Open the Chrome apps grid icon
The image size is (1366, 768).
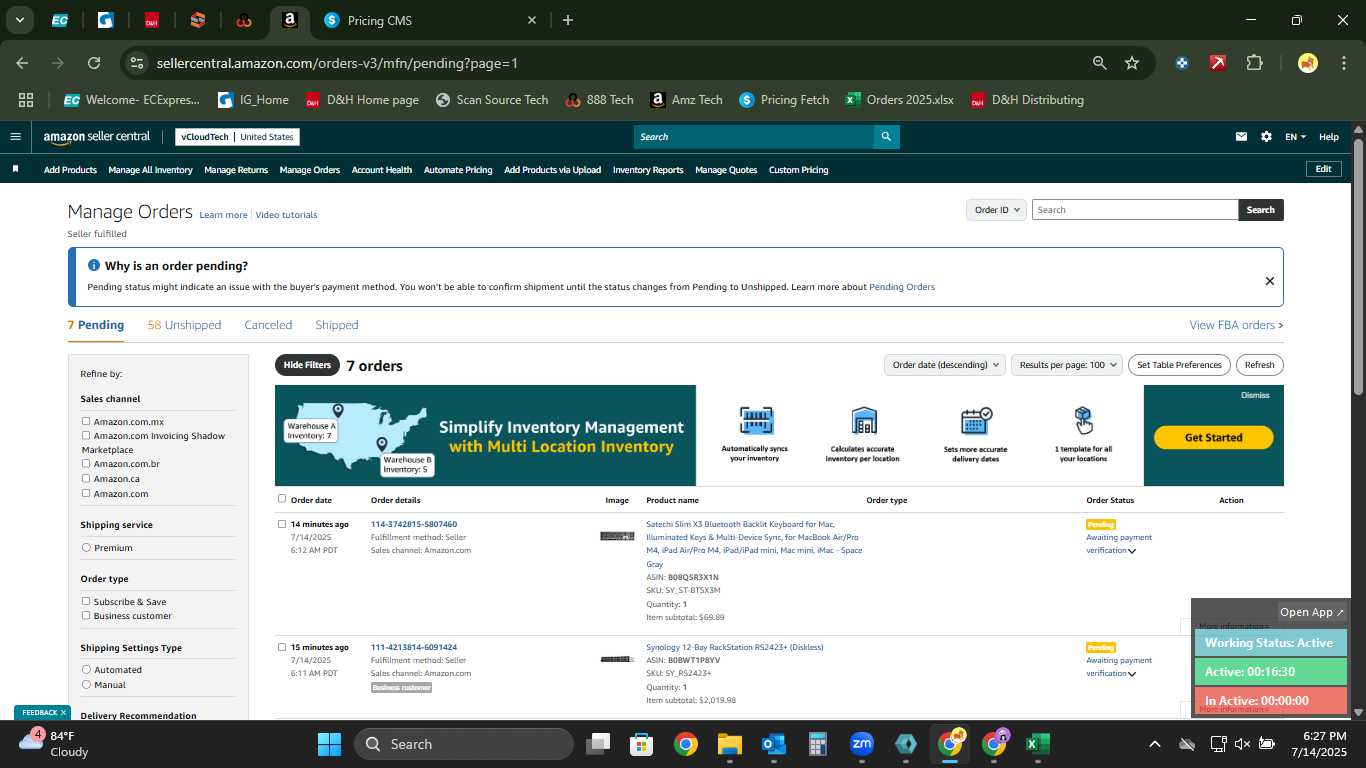coord(26,100)
